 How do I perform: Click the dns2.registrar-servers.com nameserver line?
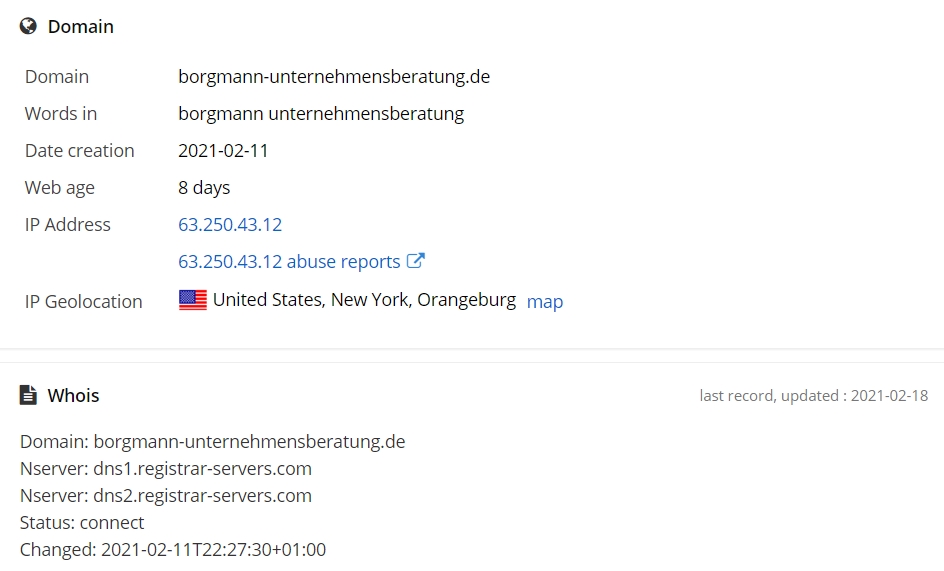[x=166, y=496]
